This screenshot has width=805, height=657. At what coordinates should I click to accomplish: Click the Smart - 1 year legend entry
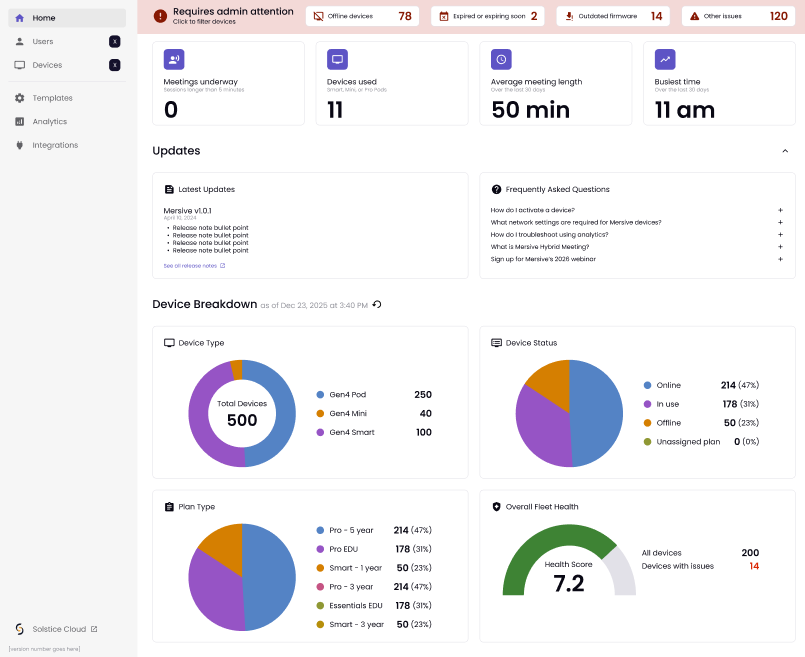374,568
